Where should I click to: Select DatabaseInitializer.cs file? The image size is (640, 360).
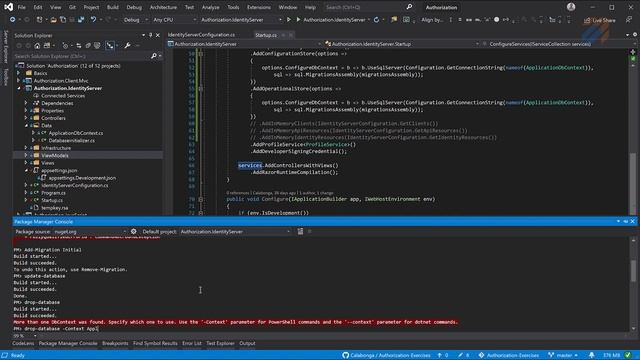(x=72, y=140)
